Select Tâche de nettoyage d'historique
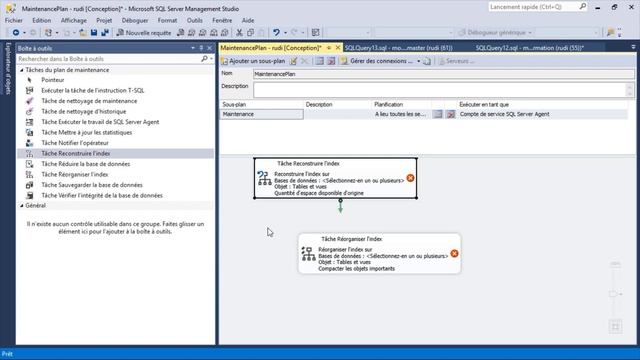 coord(84,111)
